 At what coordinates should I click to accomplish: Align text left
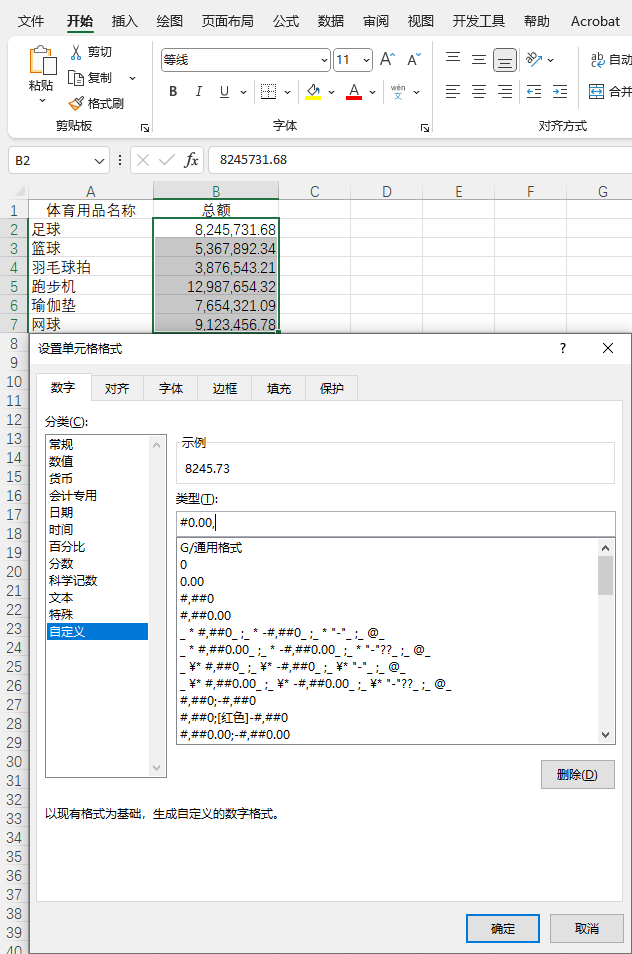click(453, 92)
